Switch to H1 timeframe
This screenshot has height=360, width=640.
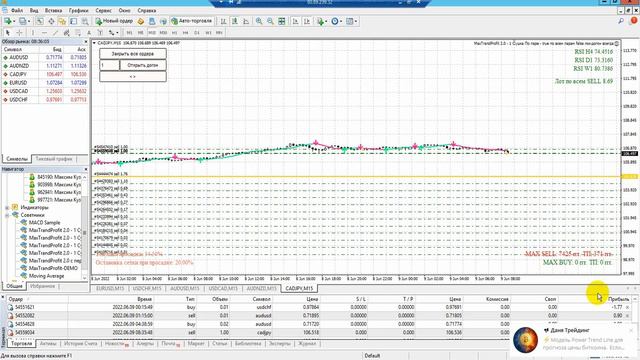pos(174,33)
